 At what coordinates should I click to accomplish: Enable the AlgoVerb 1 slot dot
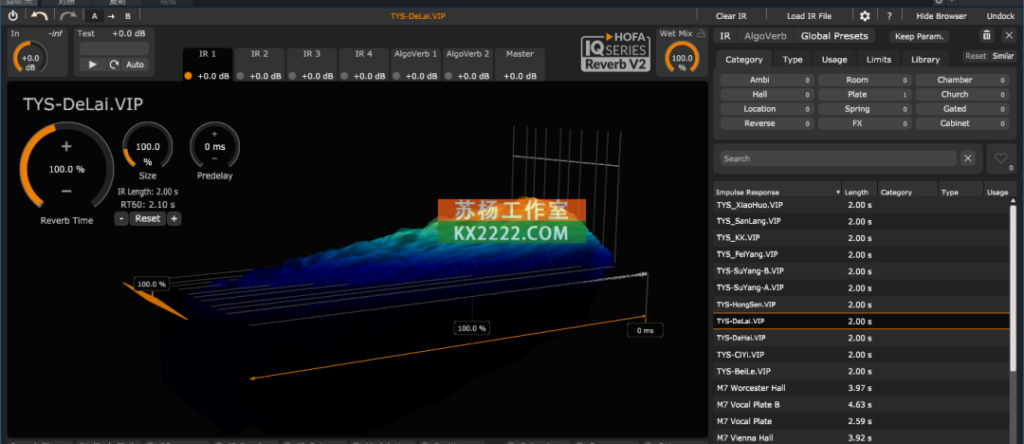(x=396, y=76)
